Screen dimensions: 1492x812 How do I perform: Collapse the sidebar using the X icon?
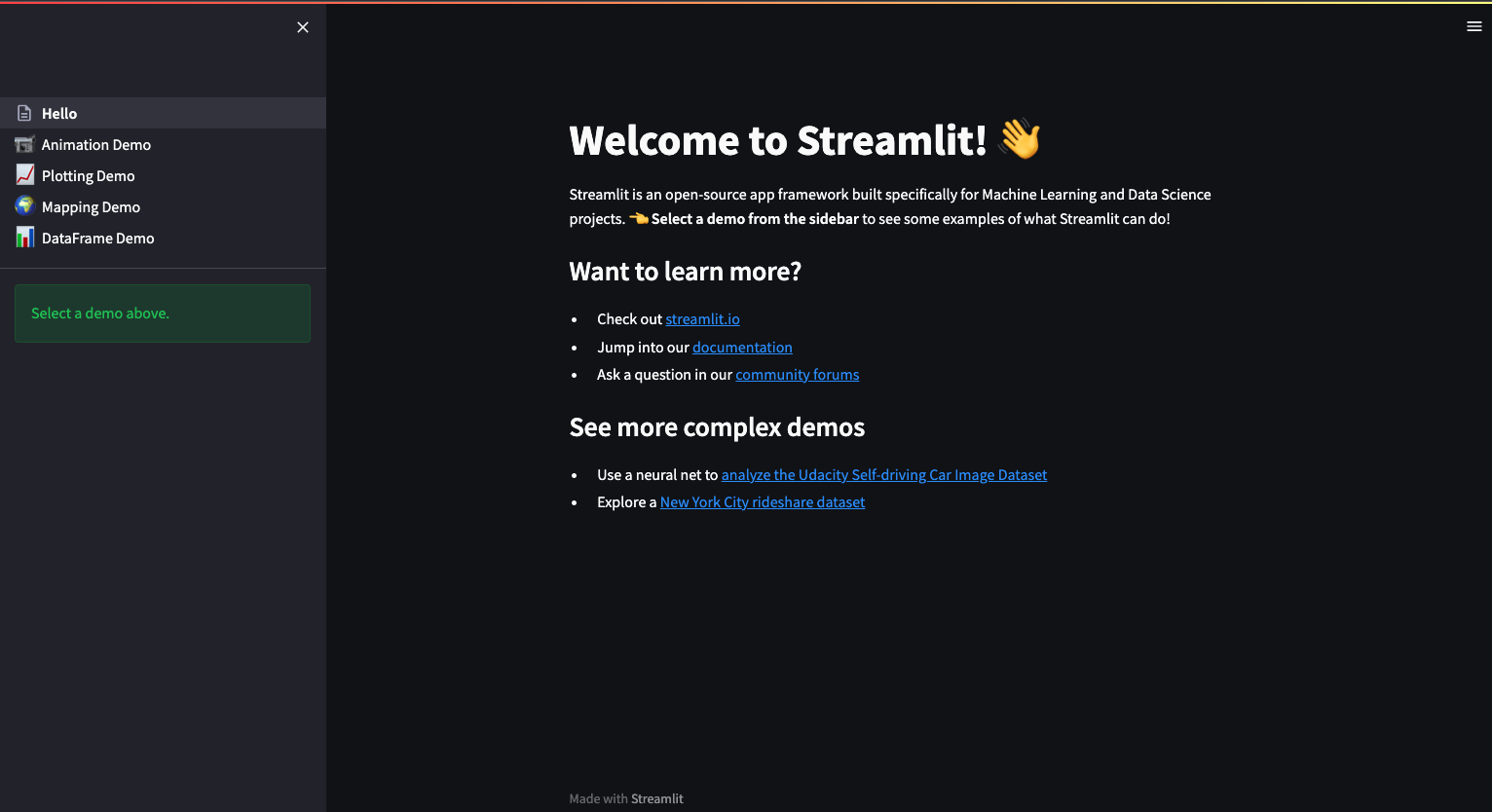point(302,27)
